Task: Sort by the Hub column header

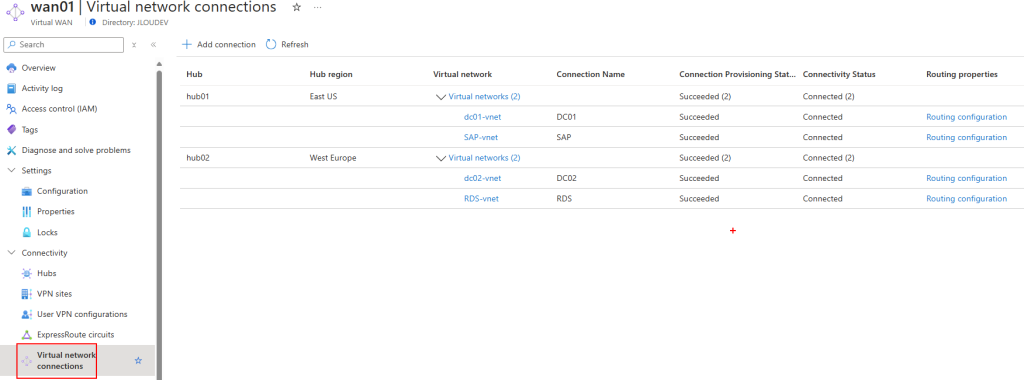Action: pos(195,74)
